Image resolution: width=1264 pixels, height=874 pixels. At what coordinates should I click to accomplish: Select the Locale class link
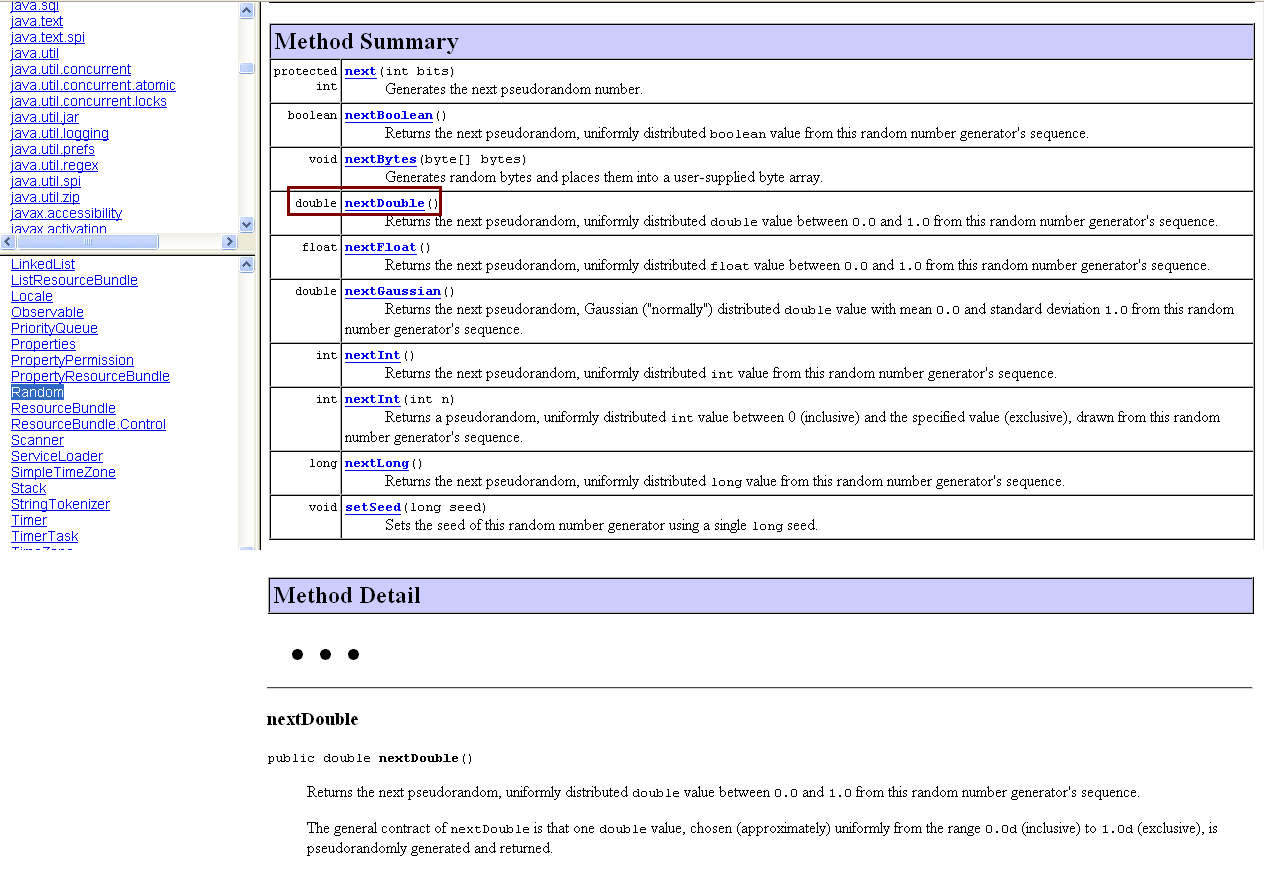click(x=32, y=296)
